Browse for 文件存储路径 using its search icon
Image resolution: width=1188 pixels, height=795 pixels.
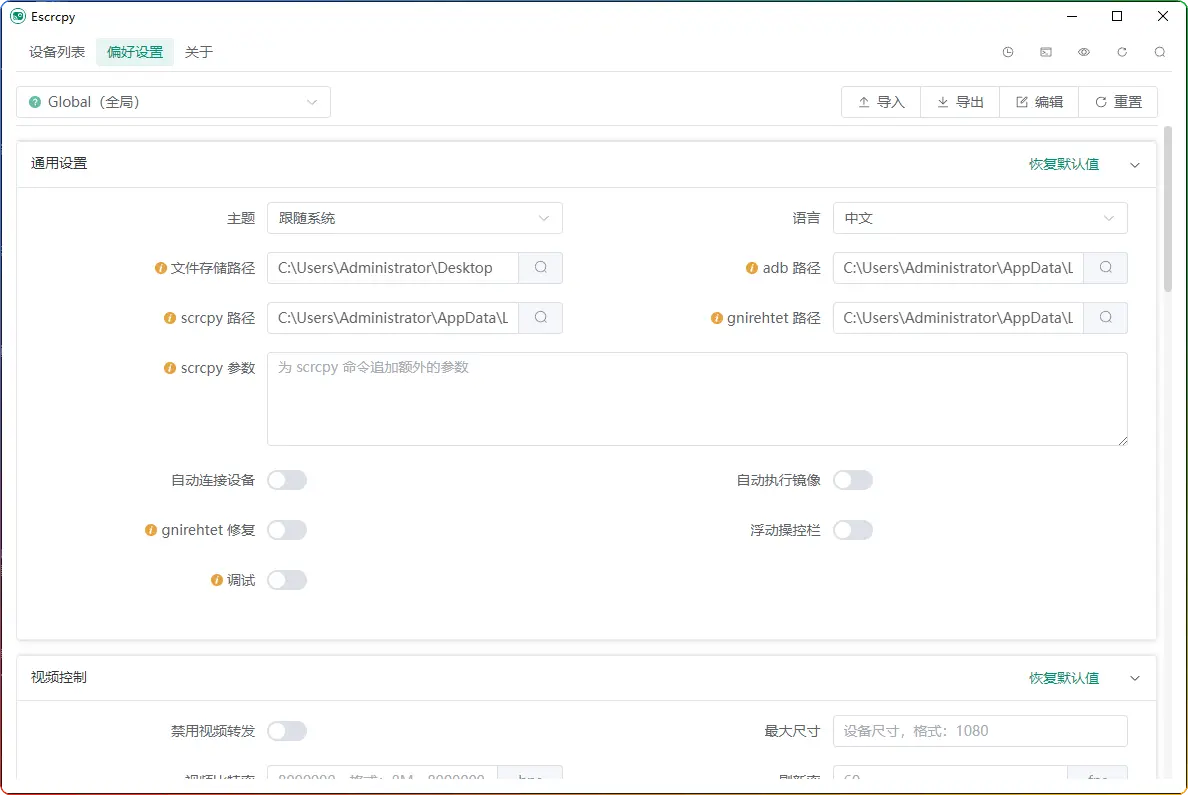(541, 268)
